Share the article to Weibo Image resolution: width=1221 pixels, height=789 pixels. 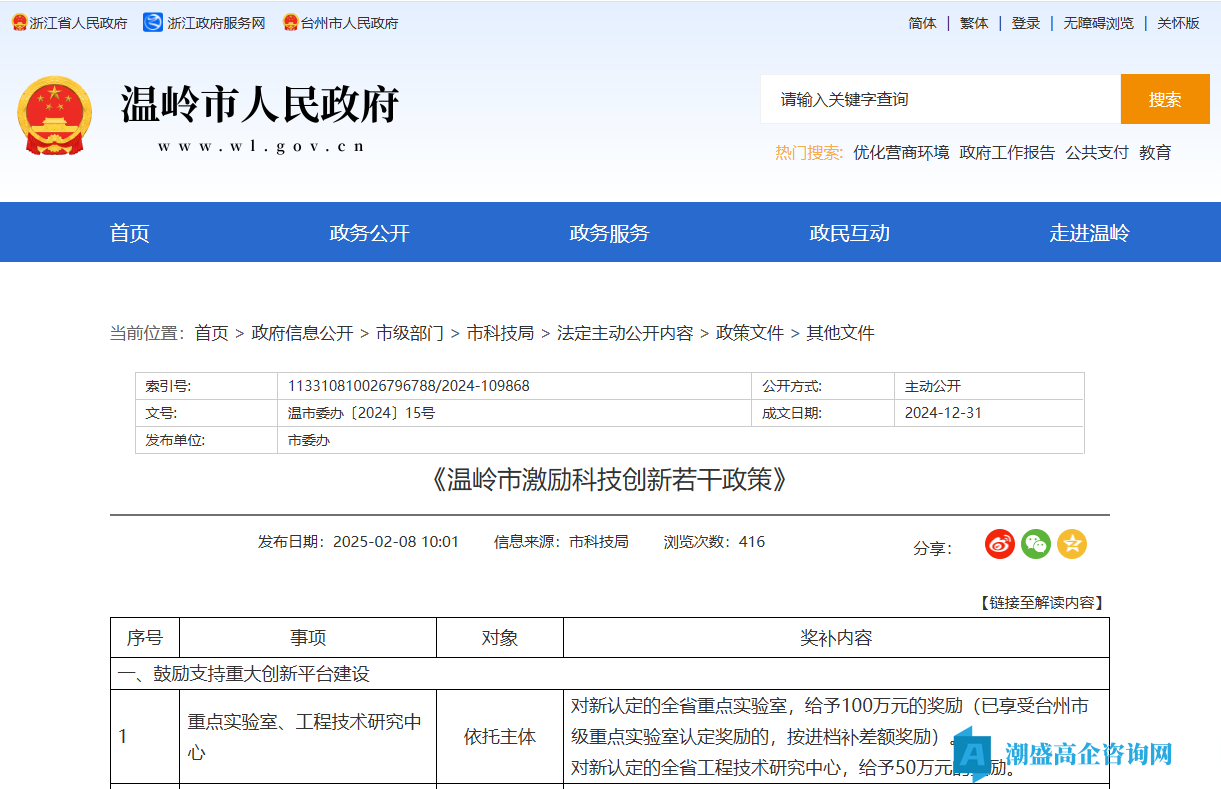pyautogui.click(x=1000, y=544)
